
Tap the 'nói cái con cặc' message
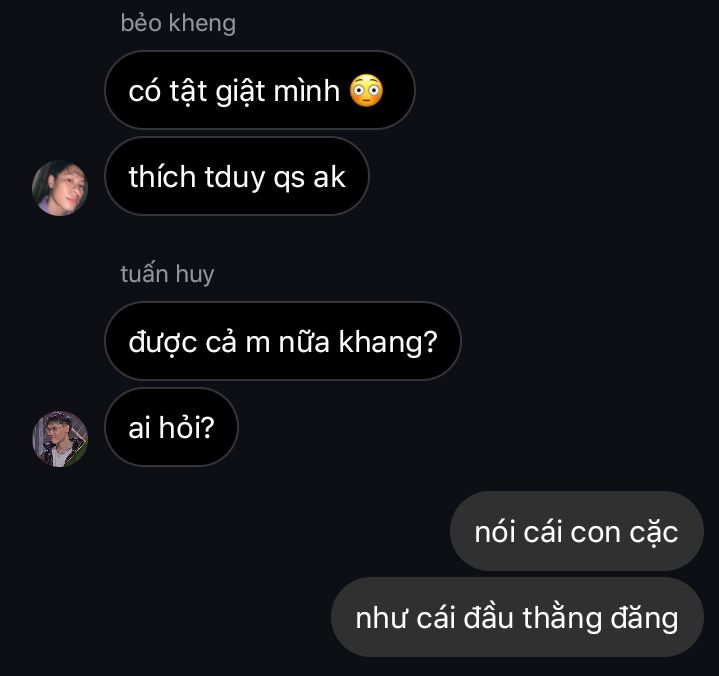(x=576, y=531)
